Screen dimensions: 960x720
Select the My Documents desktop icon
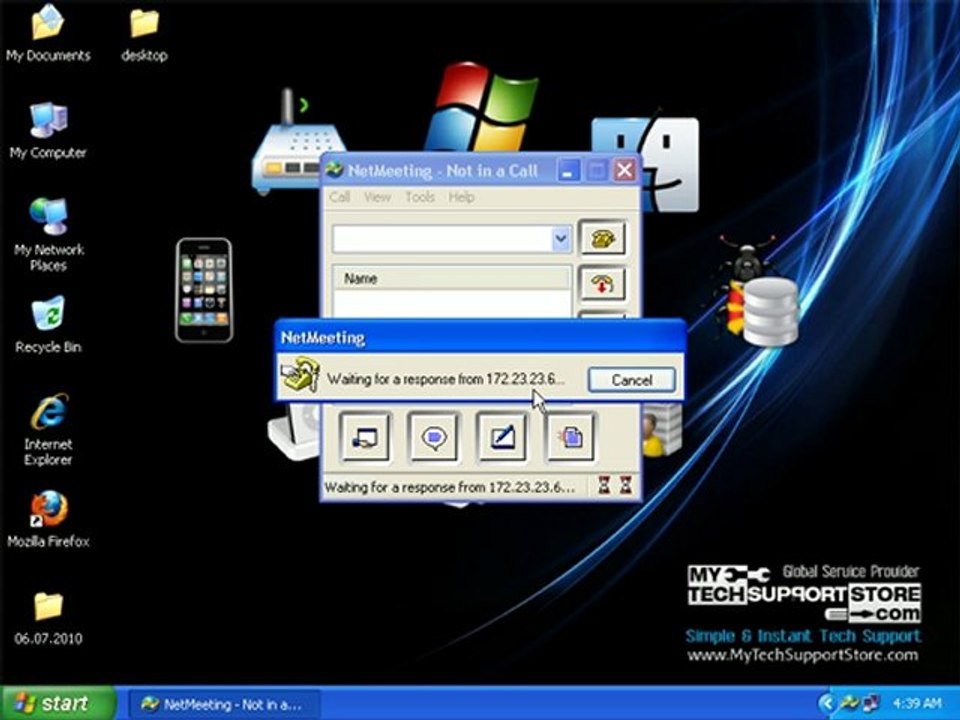coord(48,33)
